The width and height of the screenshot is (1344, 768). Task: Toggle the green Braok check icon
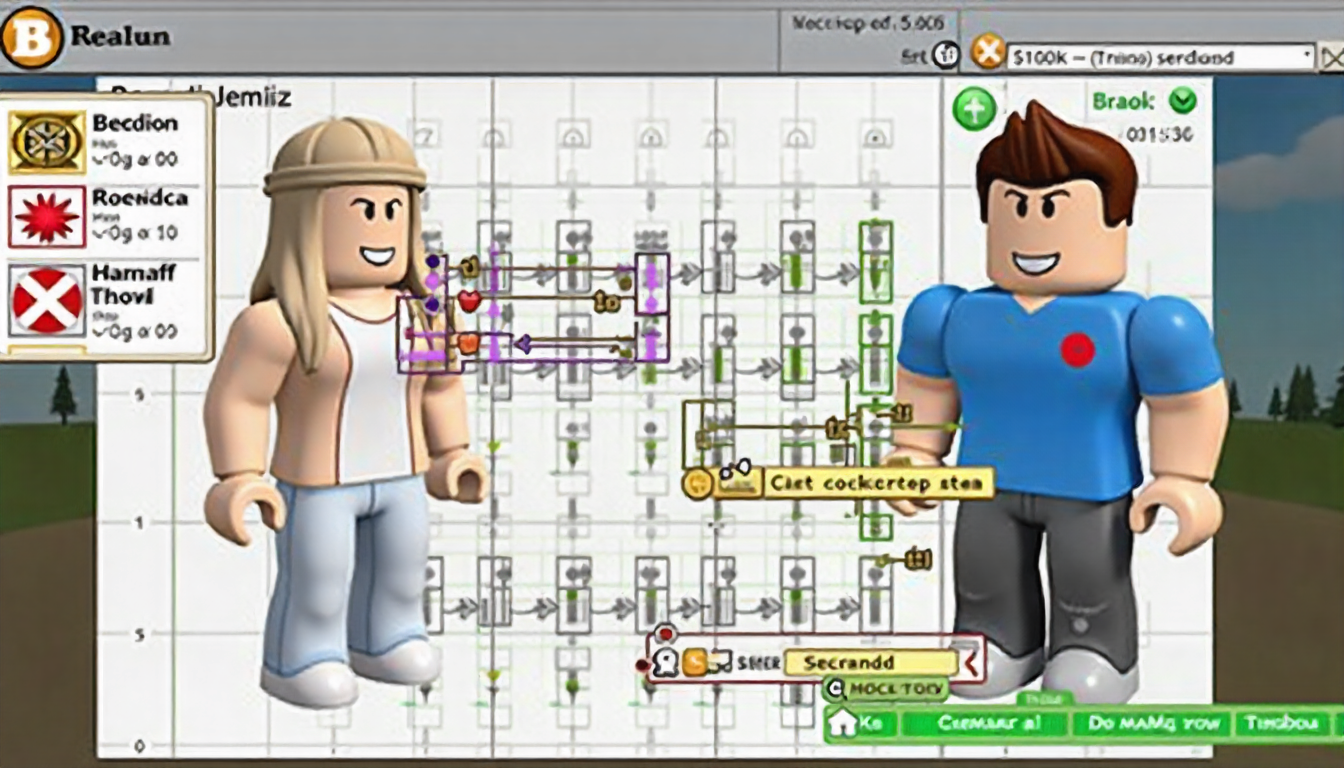coord(1182,101)
